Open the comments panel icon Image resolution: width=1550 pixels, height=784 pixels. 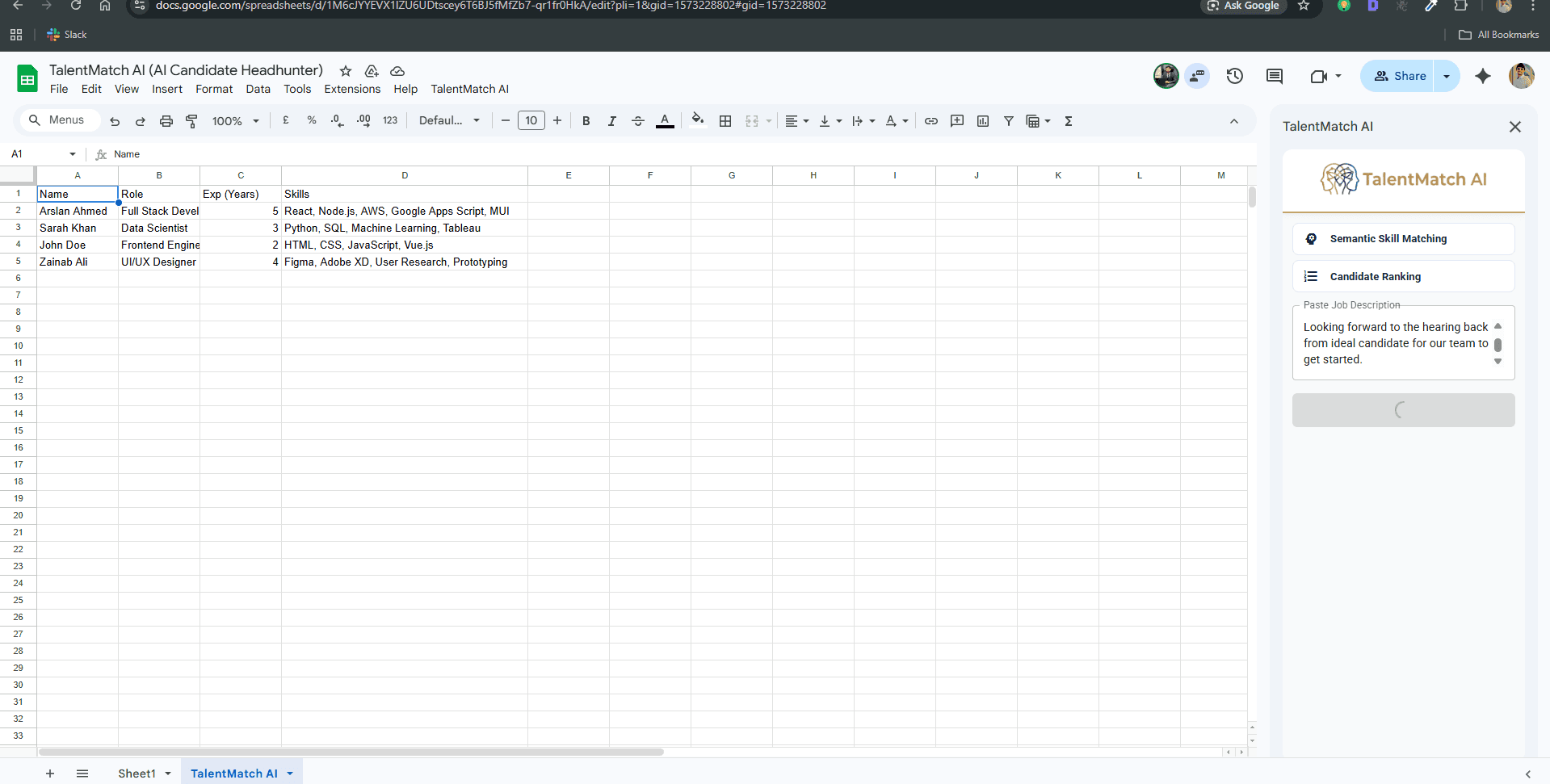pyautogui.click(x=1275, y=76)
